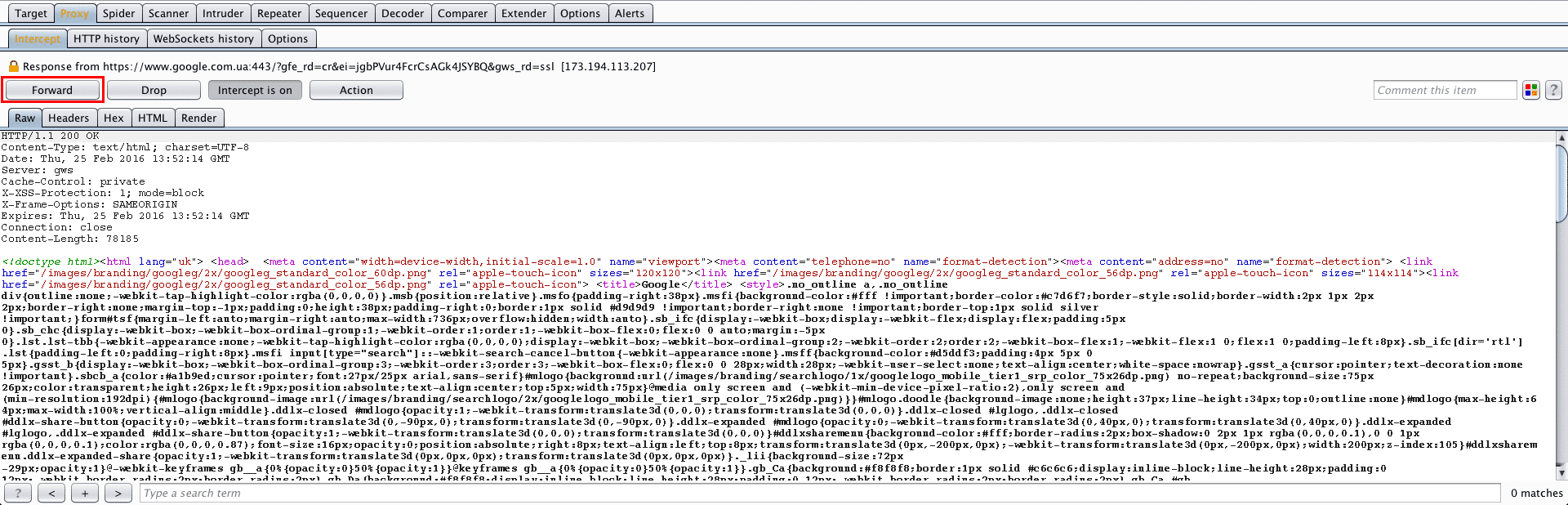Click the Date header line
1568x505 pixels.
click(115, 159)
